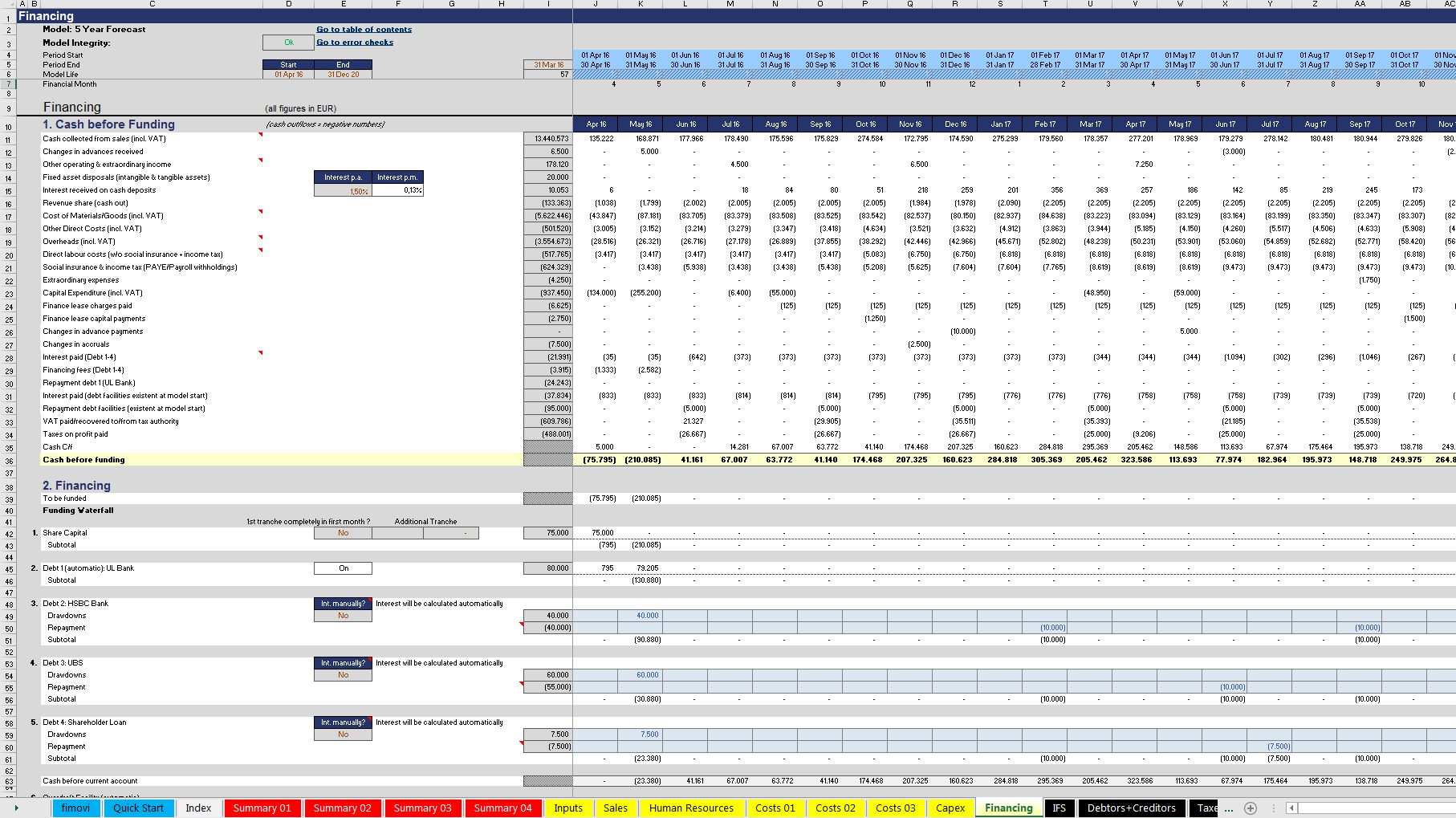Click the sheet tab scroll arrow

click(x=16, y=808)
